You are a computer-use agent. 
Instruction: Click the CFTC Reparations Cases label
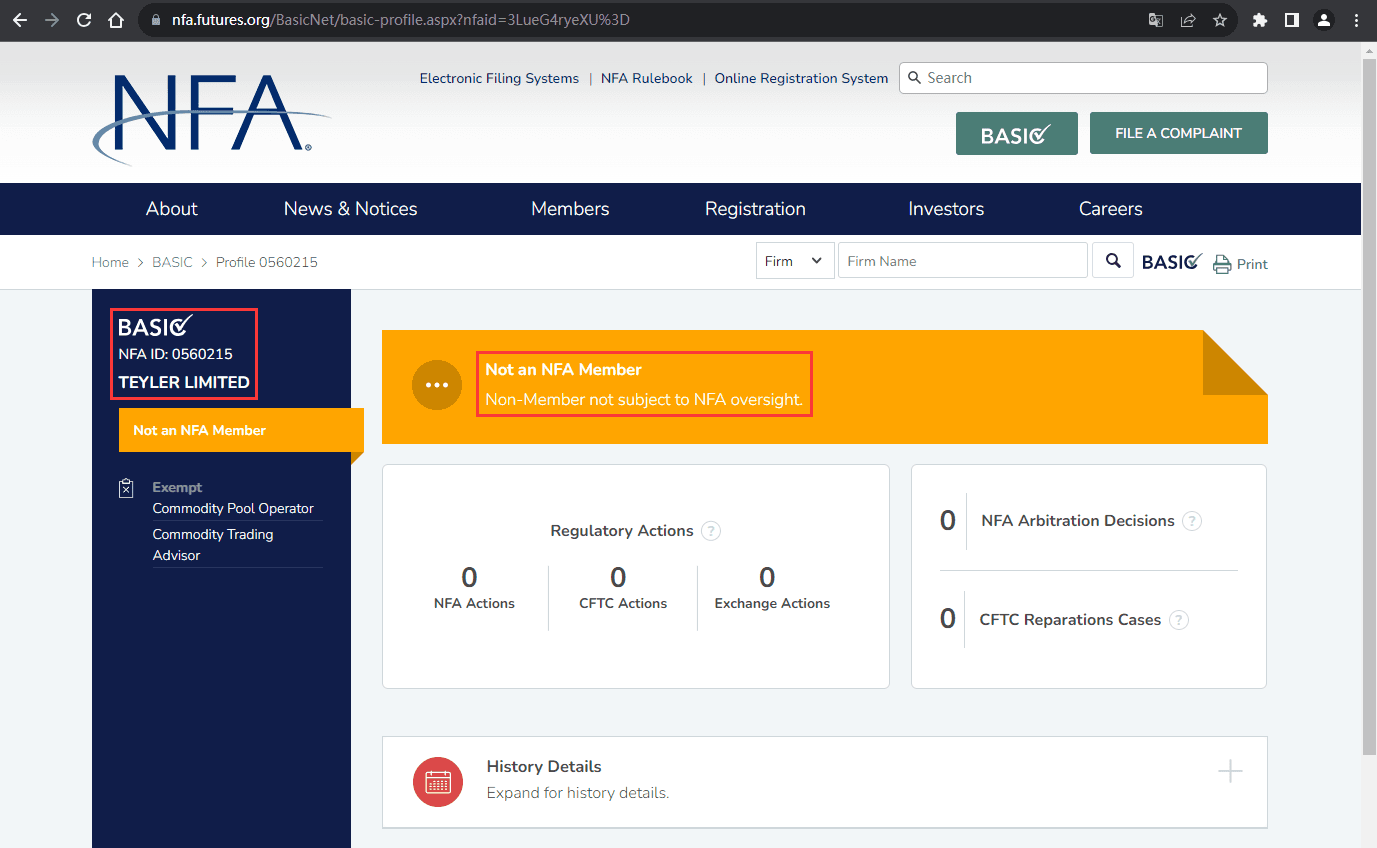(1070, 620)
